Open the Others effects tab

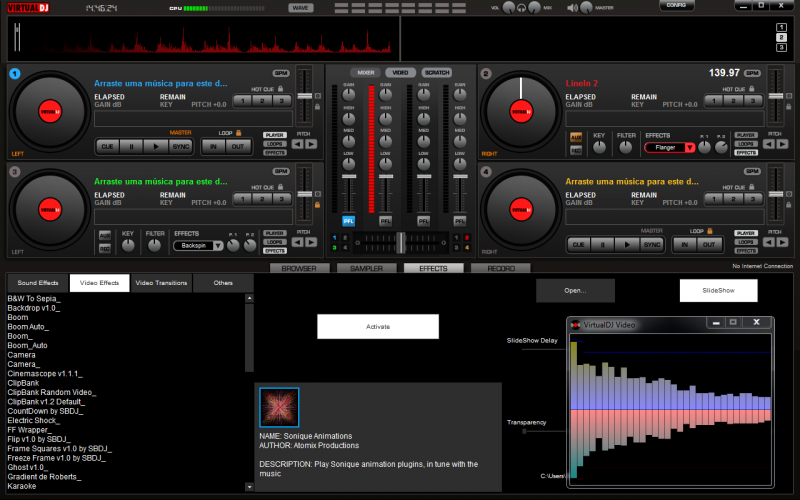click(223, 283)
